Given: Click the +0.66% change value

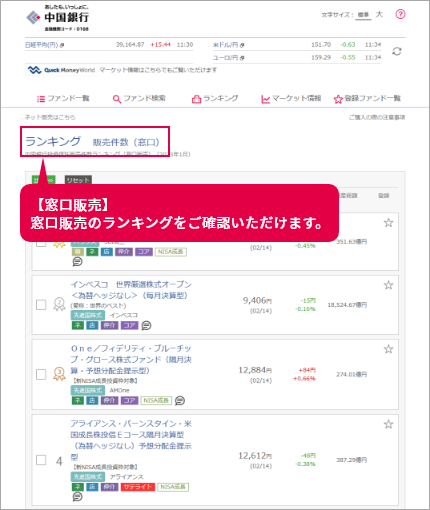Looking at the screenshot, I should [x=304, y=379].
